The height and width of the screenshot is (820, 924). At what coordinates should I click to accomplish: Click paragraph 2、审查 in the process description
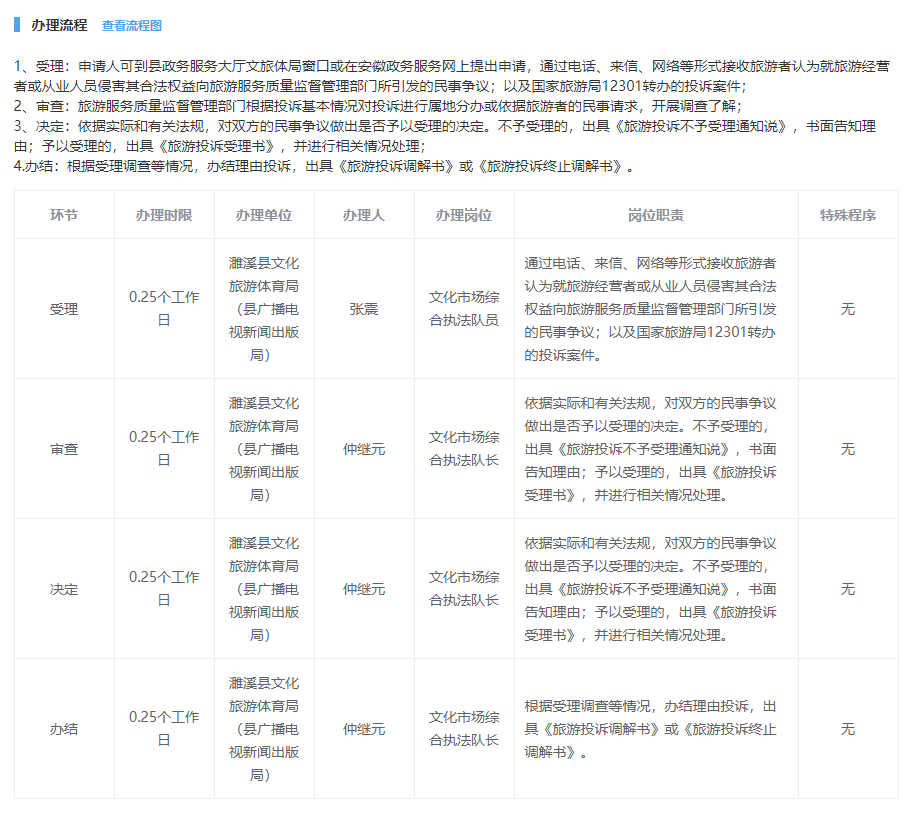[x=378, y=106]
